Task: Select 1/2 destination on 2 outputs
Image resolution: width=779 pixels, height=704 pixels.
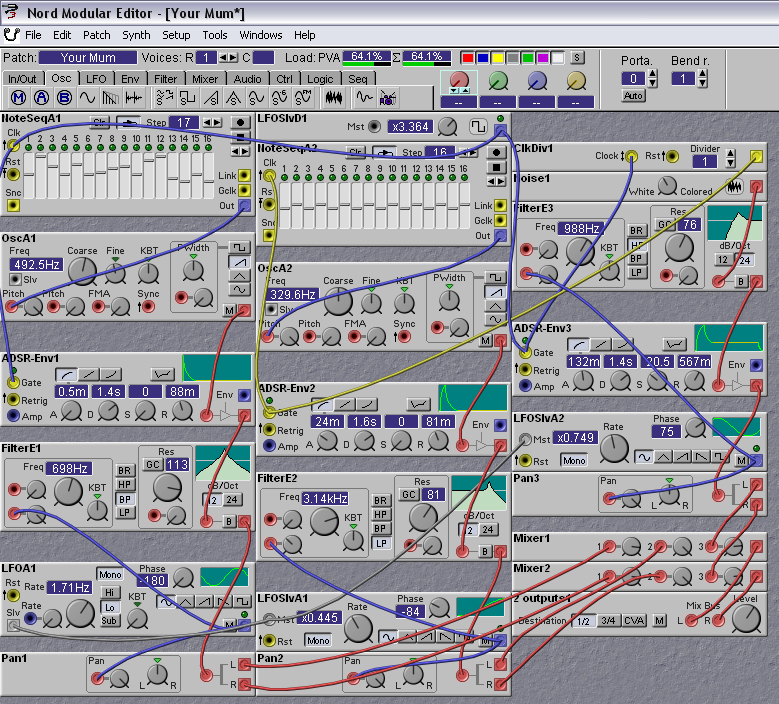Action: [583, 621]
